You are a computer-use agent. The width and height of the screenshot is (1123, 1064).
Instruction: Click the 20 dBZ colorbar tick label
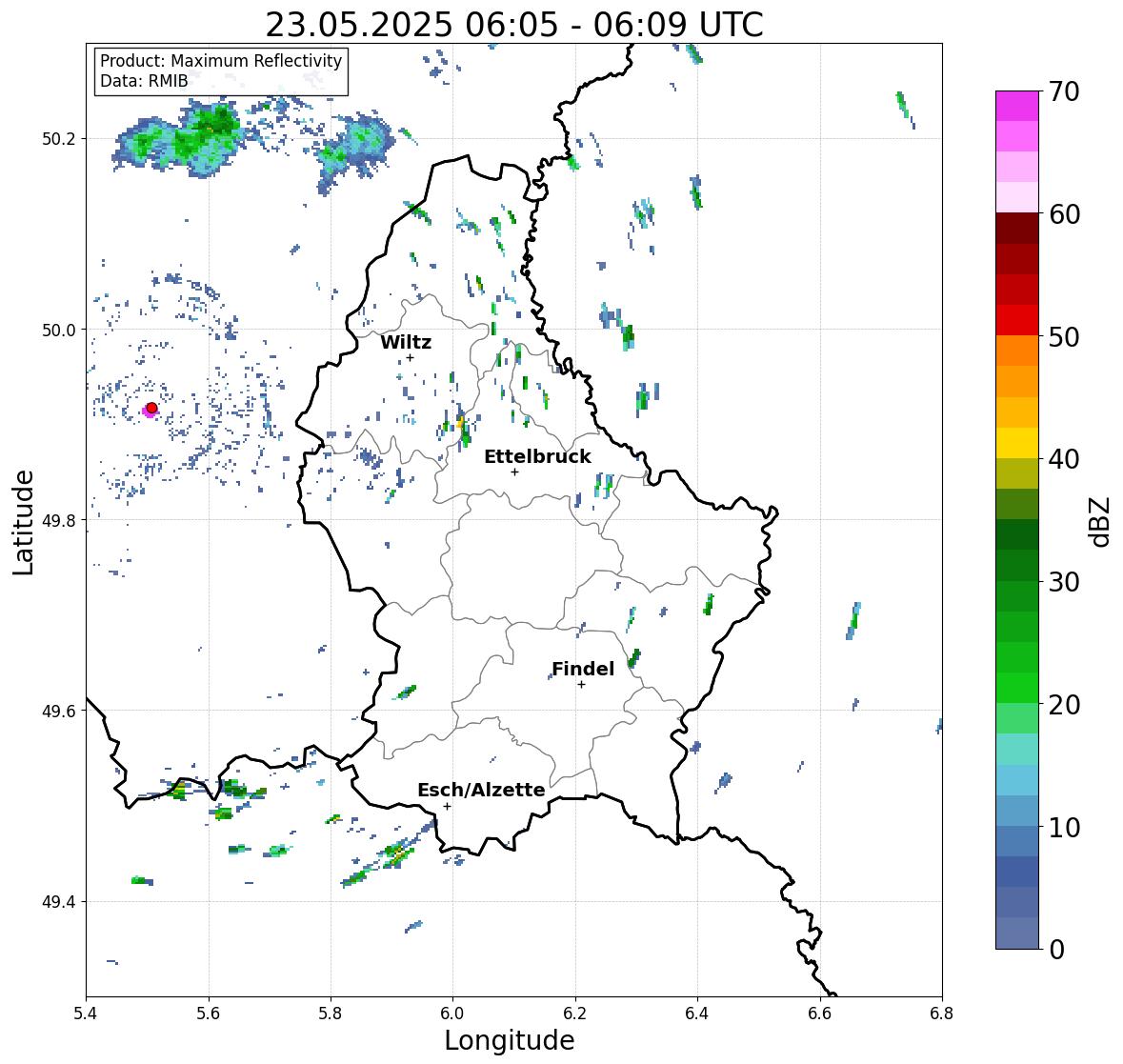[x=1064, y=705]
